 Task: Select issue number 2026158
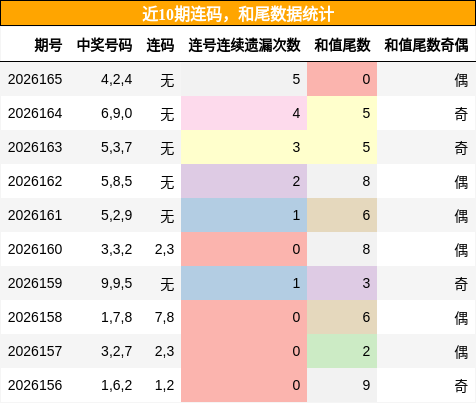coord(35,317)
